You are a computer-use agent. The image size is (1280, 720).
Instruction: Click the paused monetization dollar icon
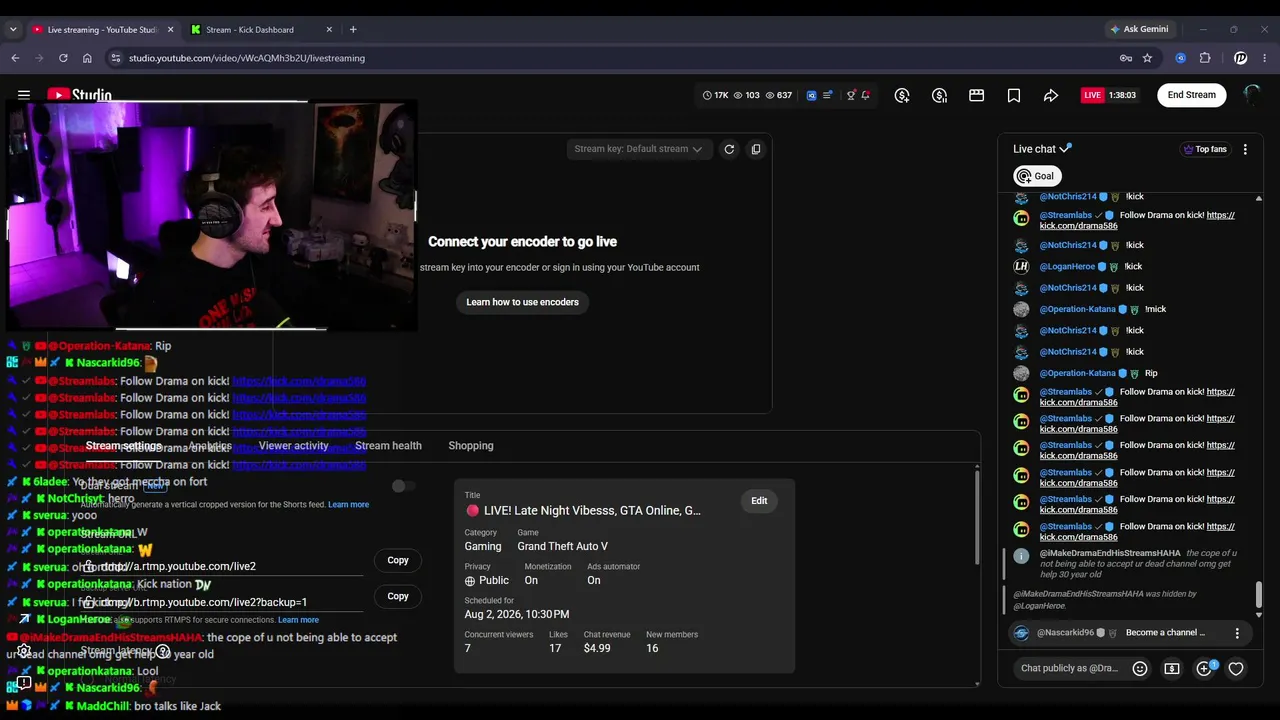pyautogui.click(x=939, y=95)
